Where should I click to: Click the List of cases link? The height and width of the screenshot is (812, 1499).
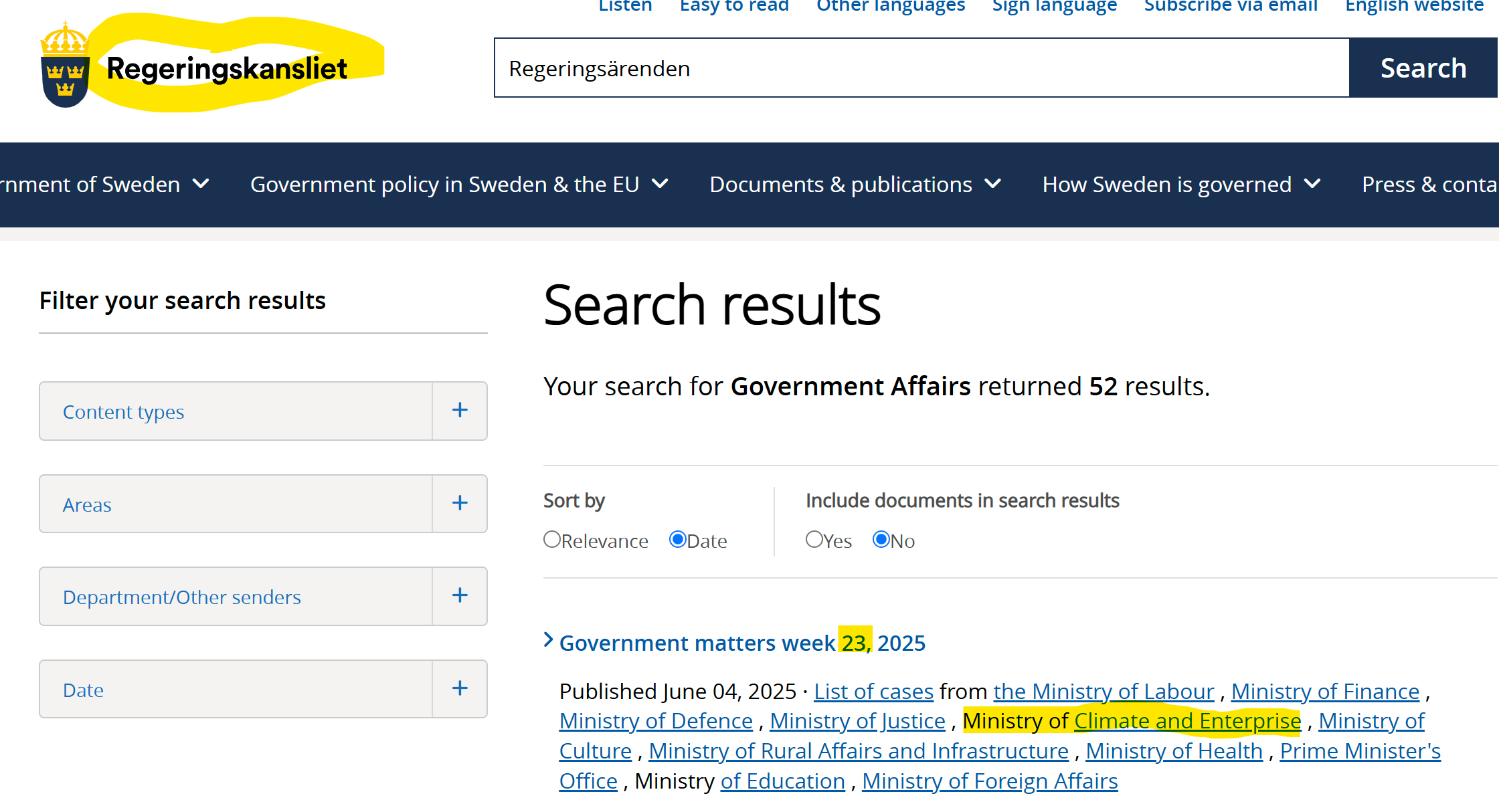(873, 692)
